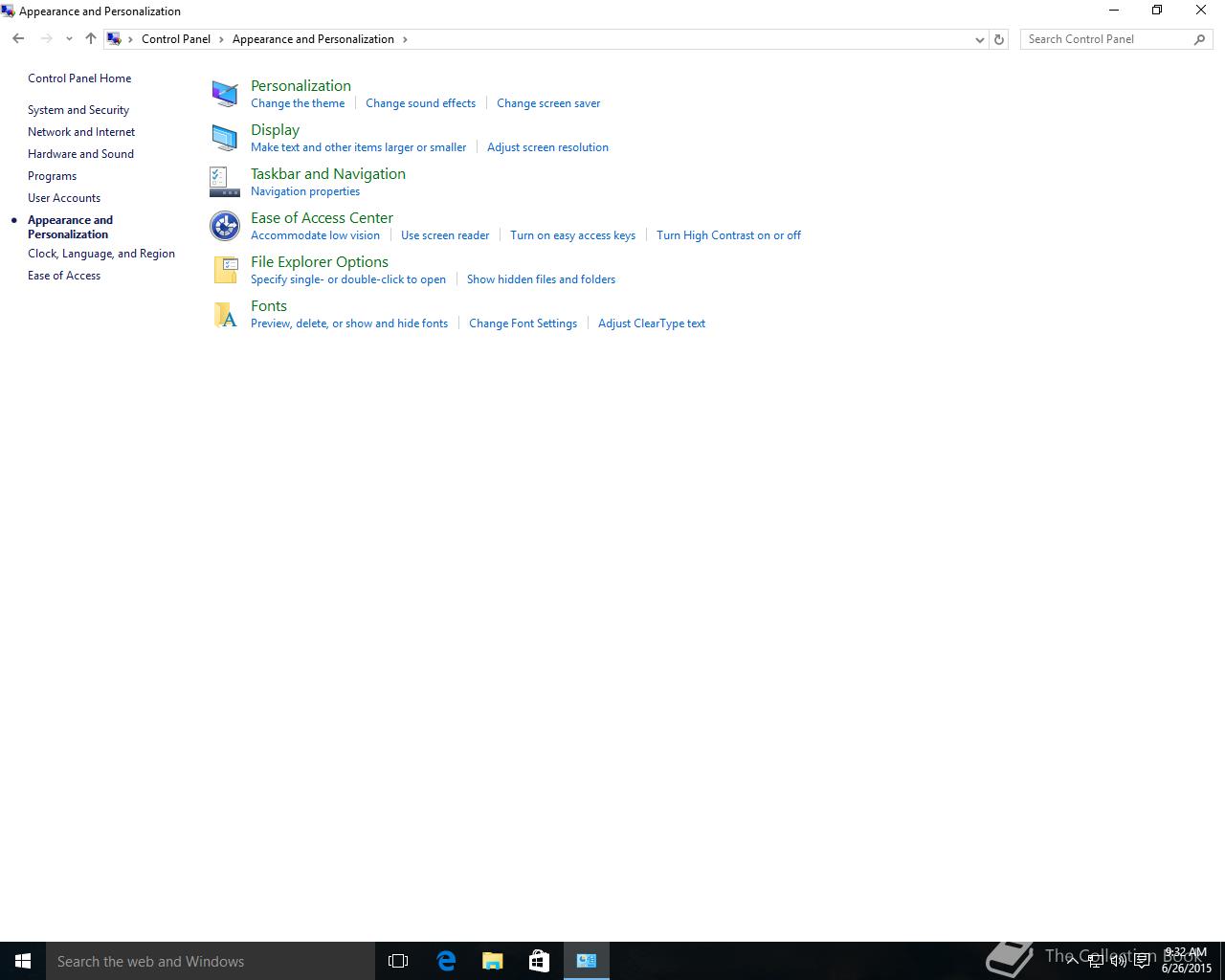
Task: Open Ease of Access in the sidebar
Action: point(64,276)
